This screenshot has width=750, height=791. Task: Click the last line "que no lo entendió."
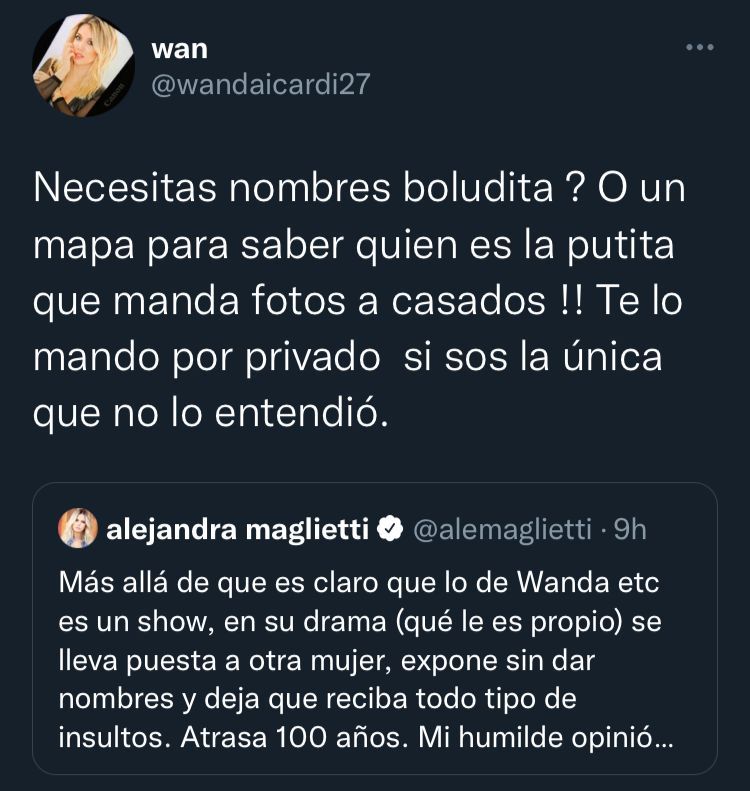(x=211, y=415)
